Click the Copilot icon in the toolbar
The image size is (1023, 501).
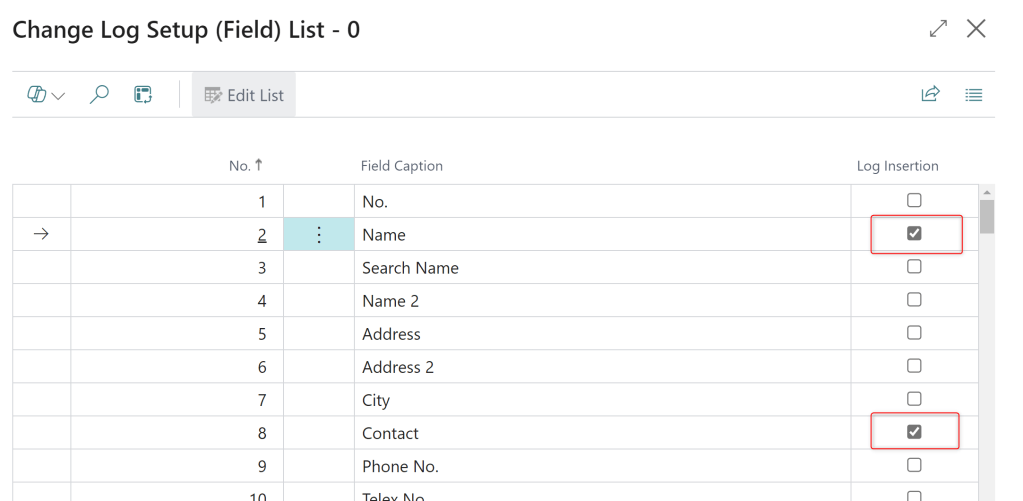(x=37, y=95)
